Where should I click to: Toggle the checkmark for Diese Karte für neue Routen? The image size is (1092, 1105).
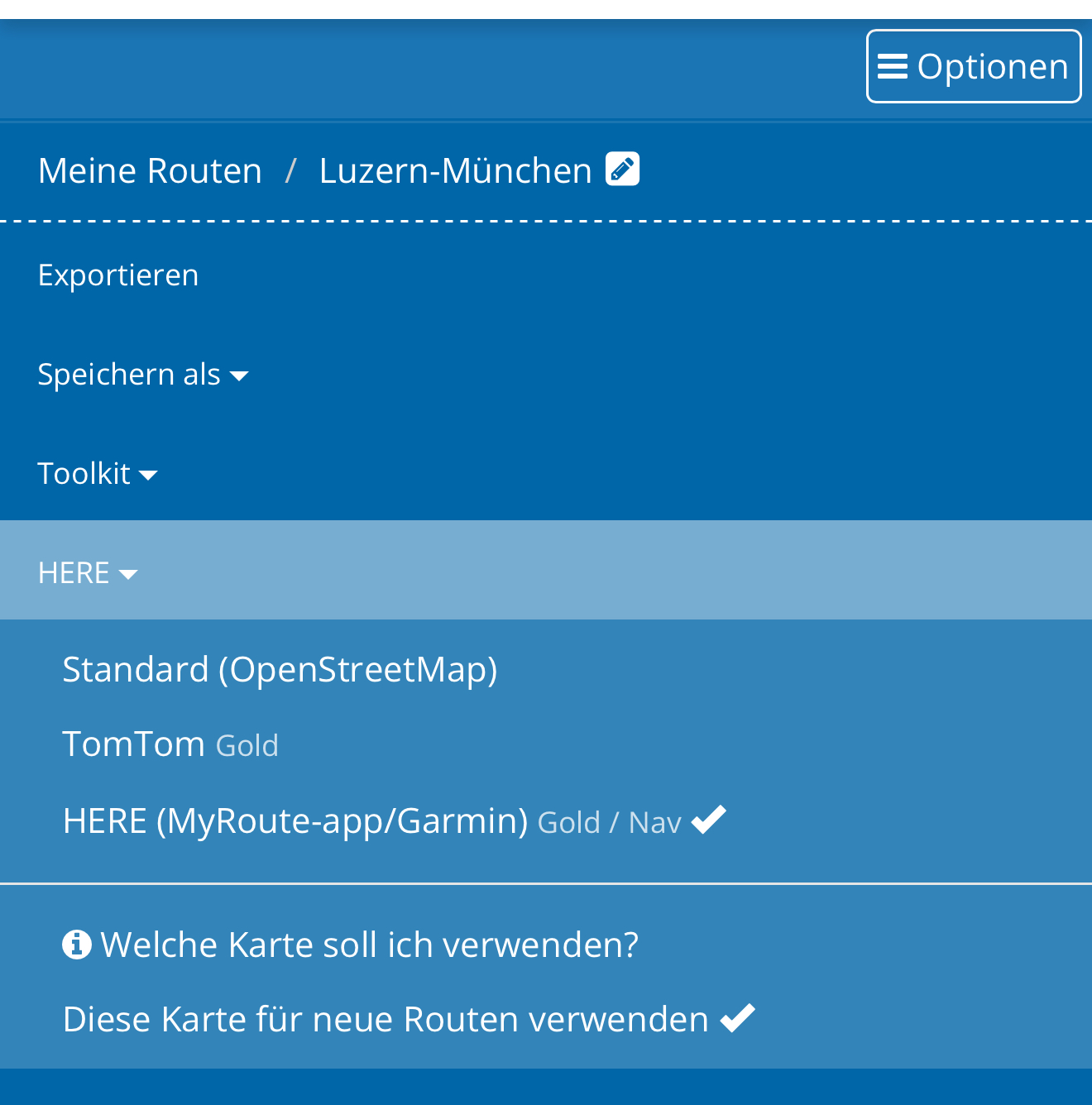(738, 1018)
